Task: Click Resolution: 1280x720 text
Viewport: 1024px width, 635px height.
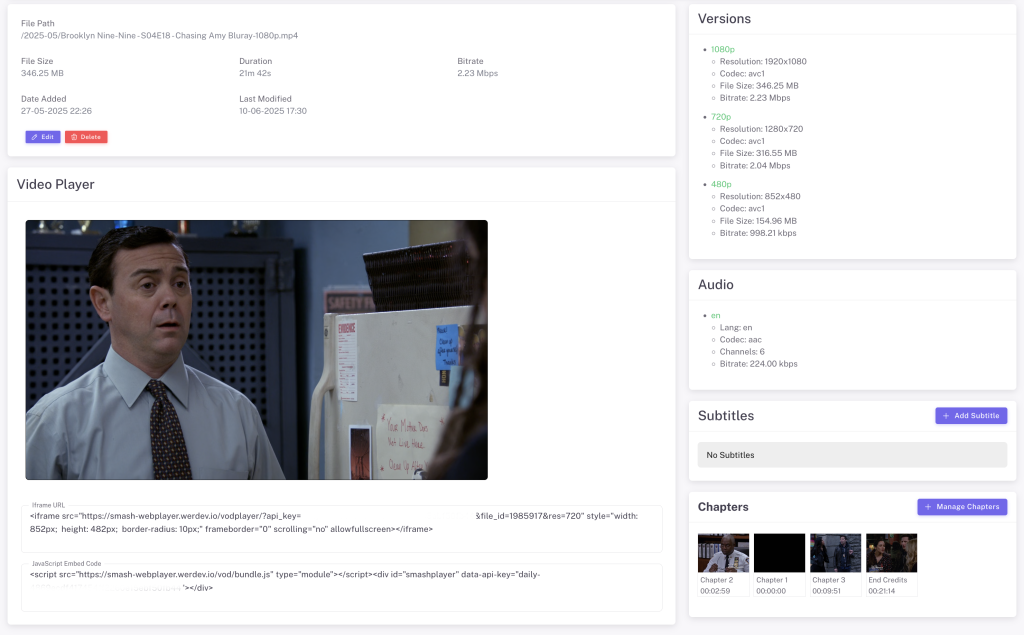Action: coord(761,129)
